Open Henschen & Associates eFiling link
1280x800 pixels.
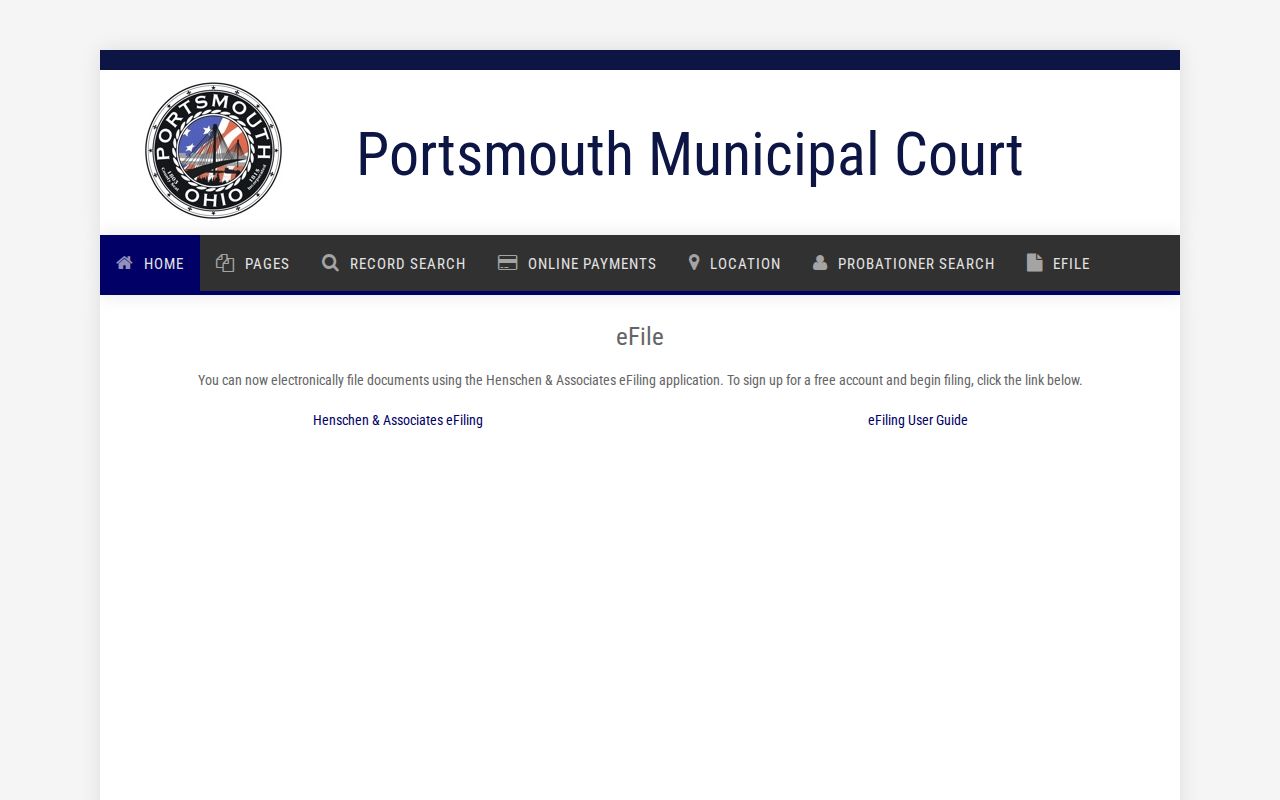(398, 420)
